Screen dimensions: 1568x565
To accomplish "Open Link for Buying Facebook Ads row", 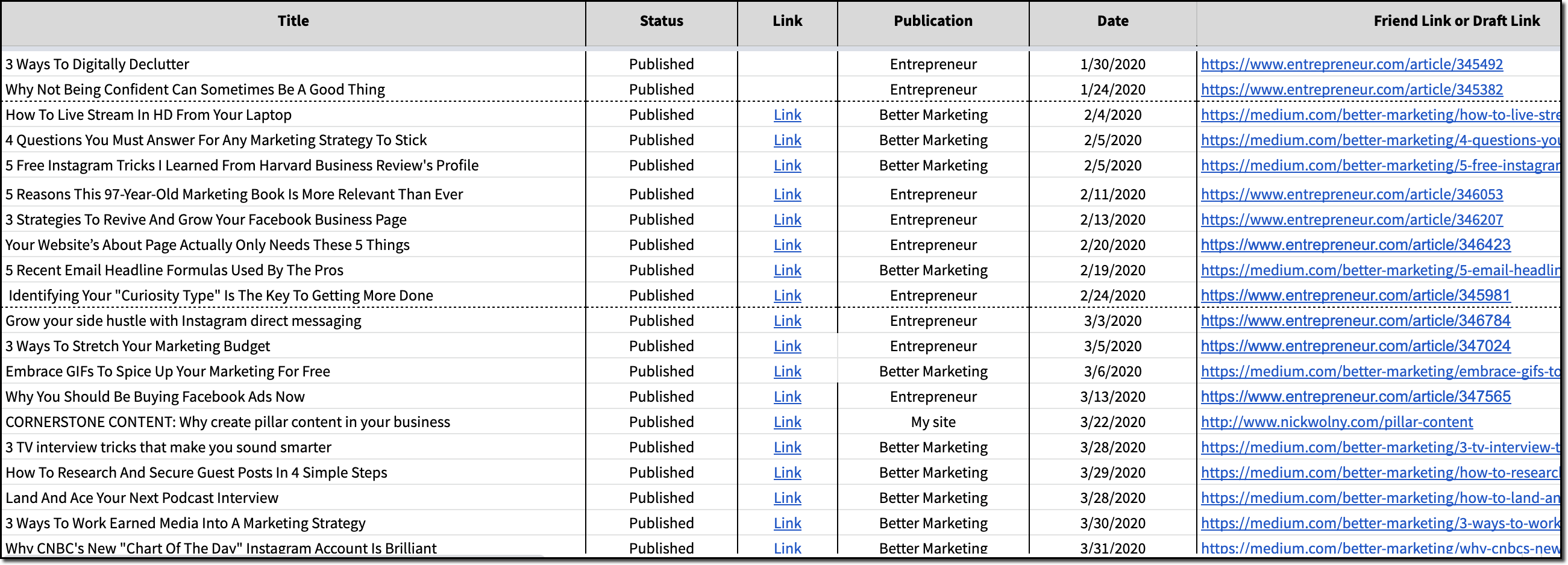I will tap(787, 397).
